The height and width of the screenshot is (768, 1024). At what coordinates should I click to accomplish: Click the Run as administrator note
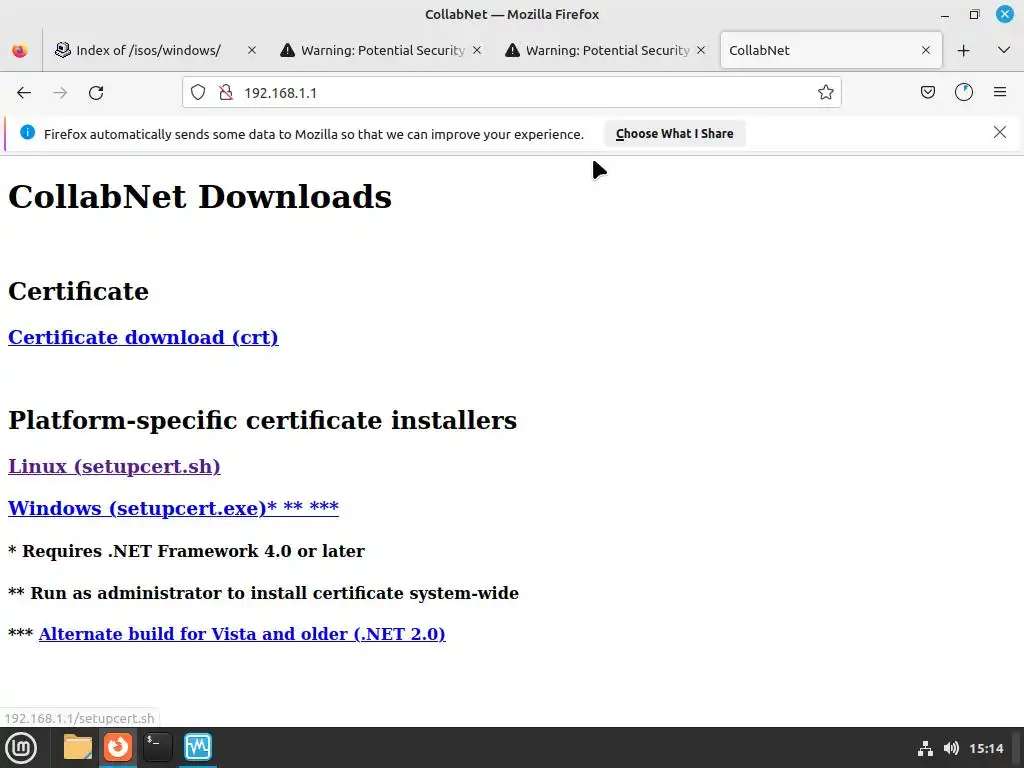(263, 593)
